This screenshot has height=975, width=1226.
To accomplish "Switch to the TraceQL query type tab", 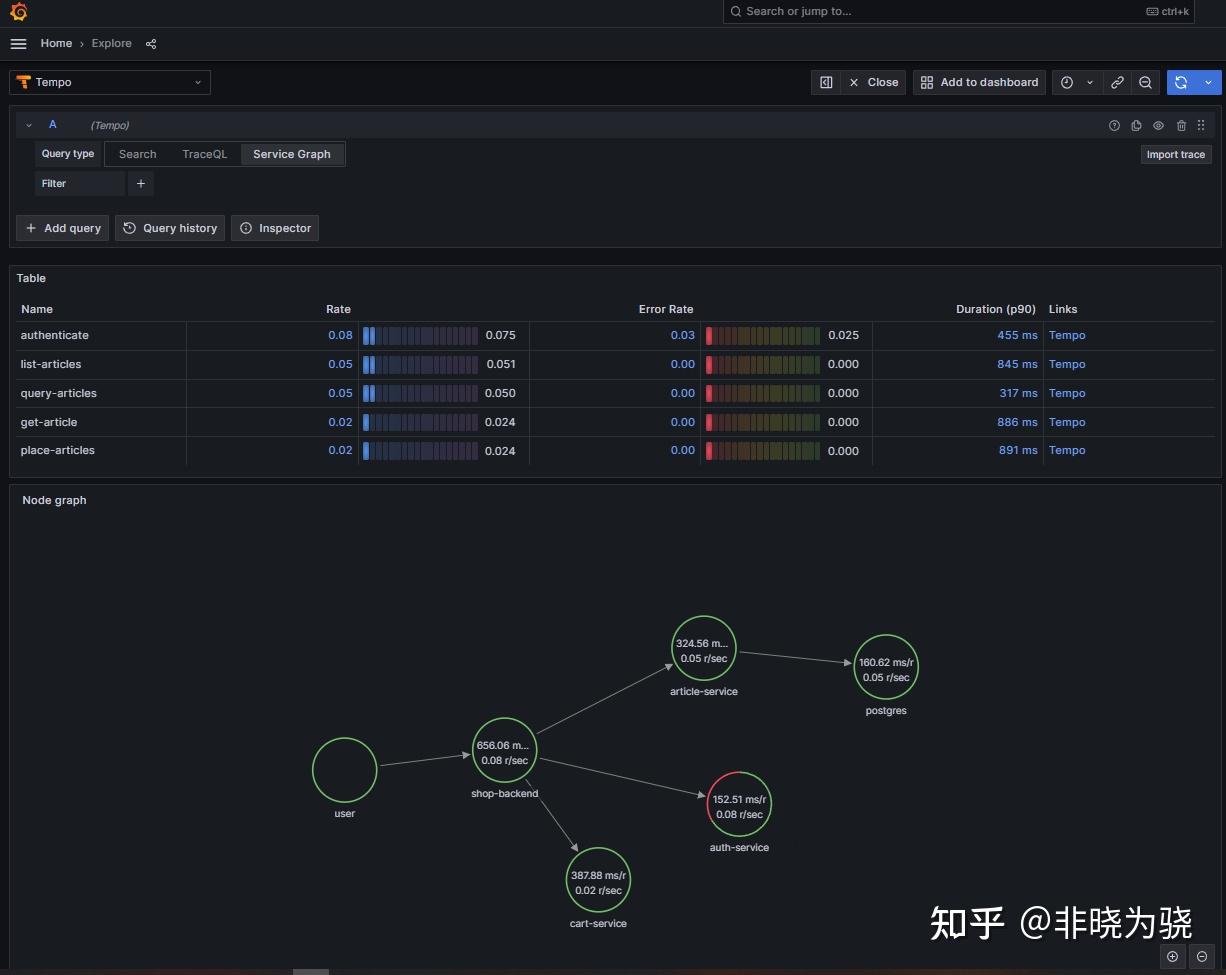I will (204, 154).
